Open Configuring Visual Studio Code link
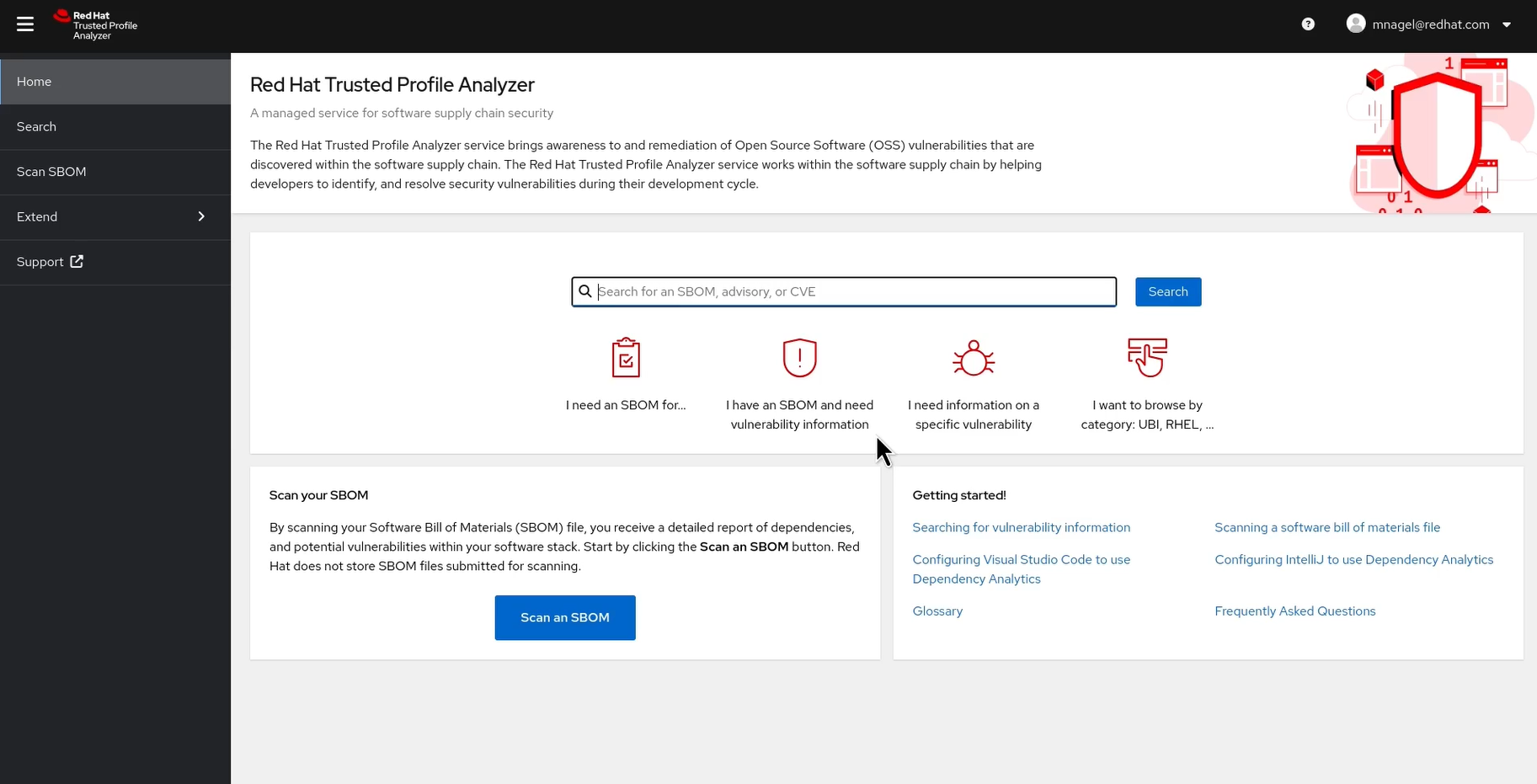 tap(1022, 569)
